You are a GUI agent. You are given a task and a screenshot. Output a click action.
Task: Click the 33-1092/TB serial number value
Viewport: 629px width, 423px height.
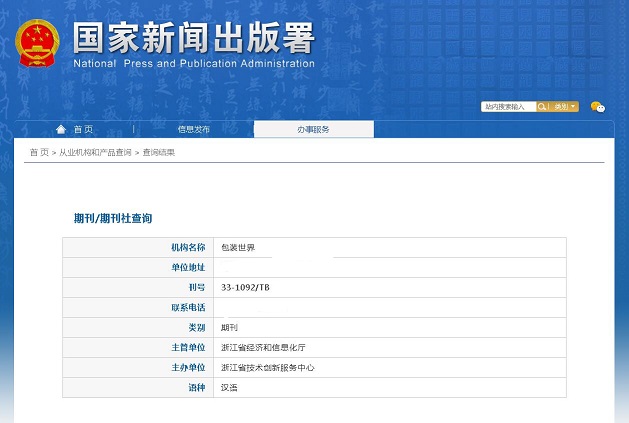click(x=246, y=287)
